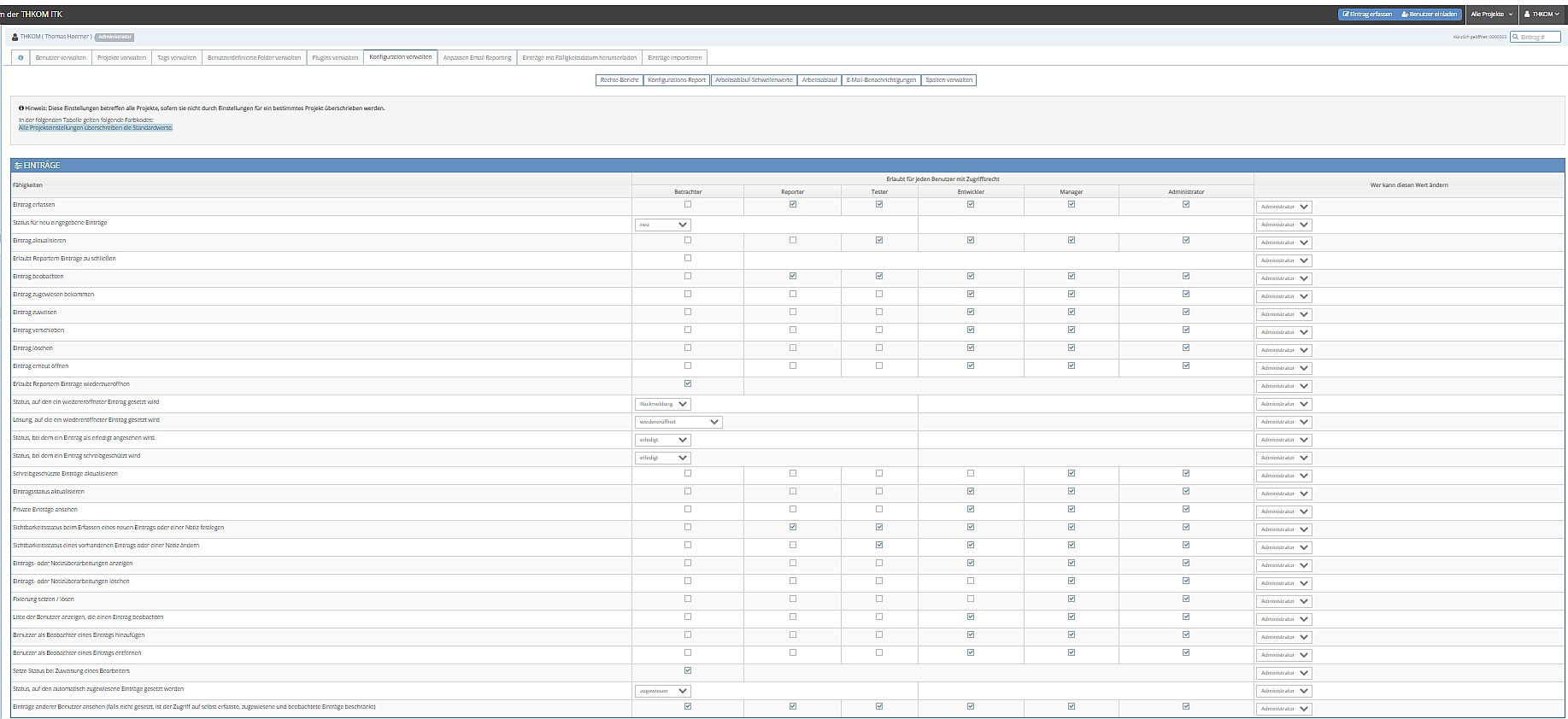This screenshot has width=1568, height=719.
Task: Open Administrator access dropdown for 'Eintrag beobachten'
Action: tap(1283, 278)
